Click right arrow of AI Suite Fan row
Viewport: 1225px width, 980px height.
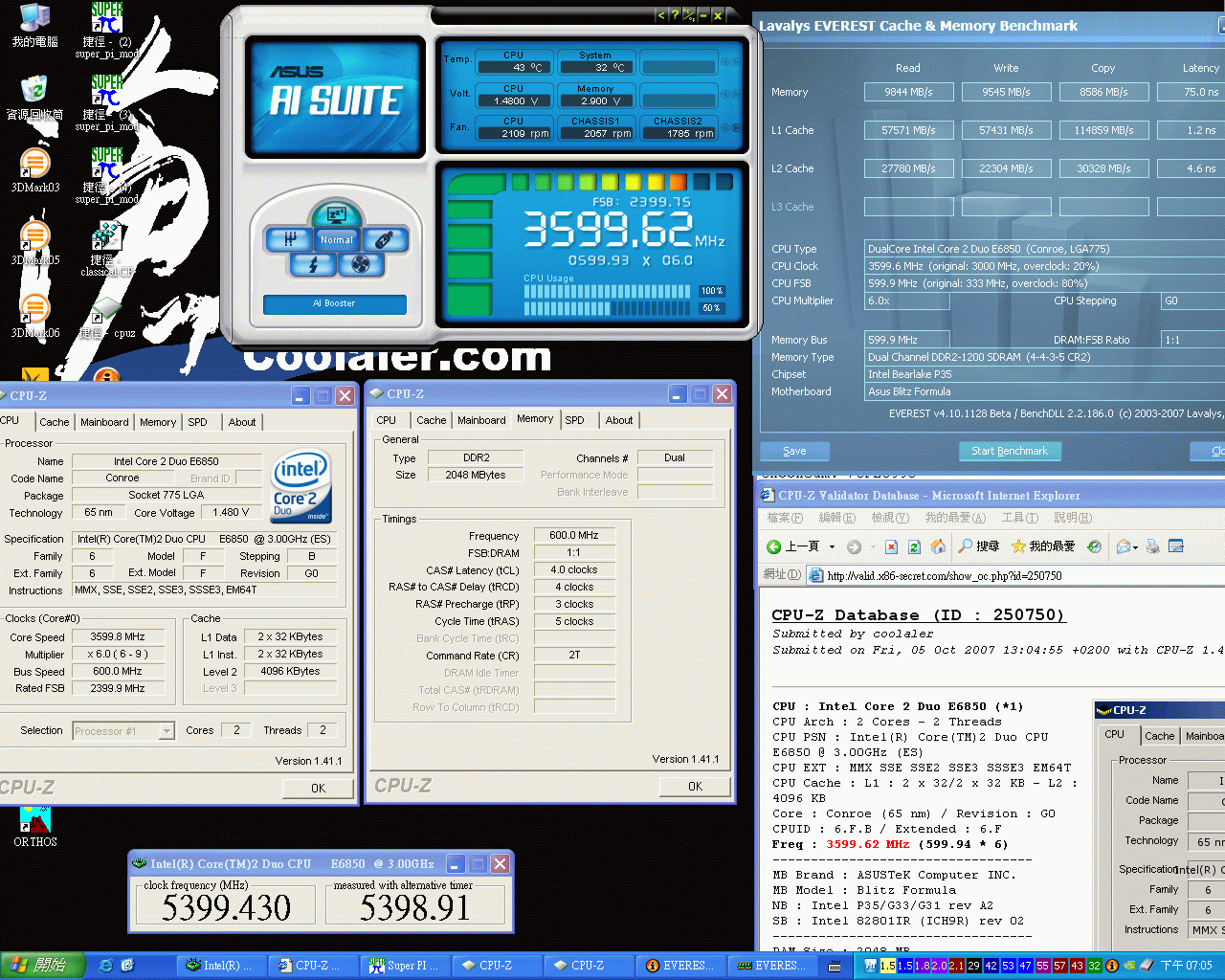(735, 127)
